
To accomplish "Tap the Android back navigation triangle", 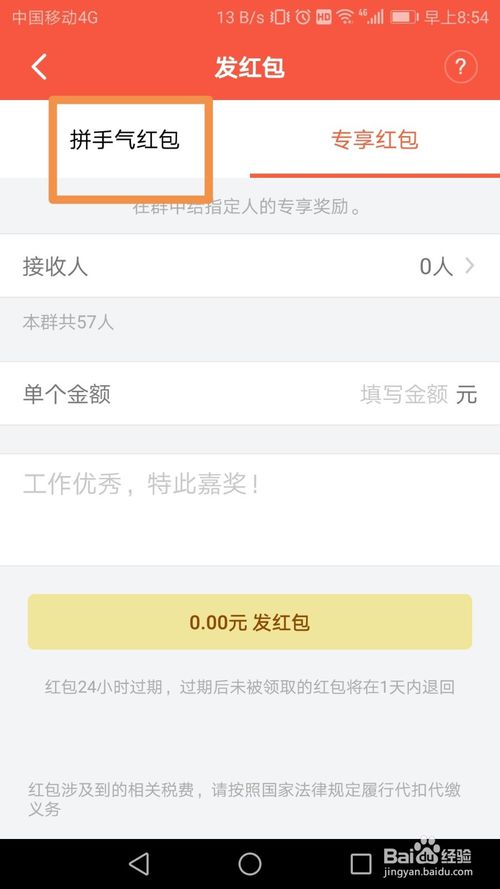I will pyautogui.click(x=139, y=863).
